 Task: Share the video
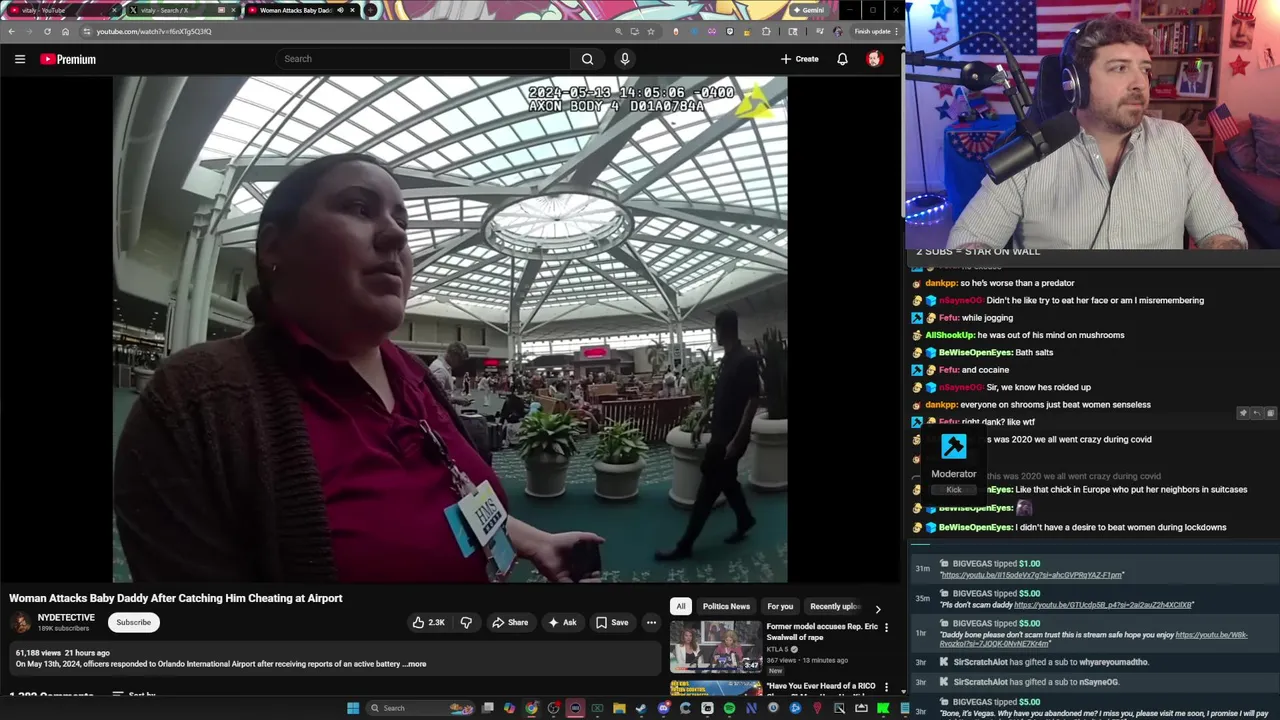click(510, 622)
